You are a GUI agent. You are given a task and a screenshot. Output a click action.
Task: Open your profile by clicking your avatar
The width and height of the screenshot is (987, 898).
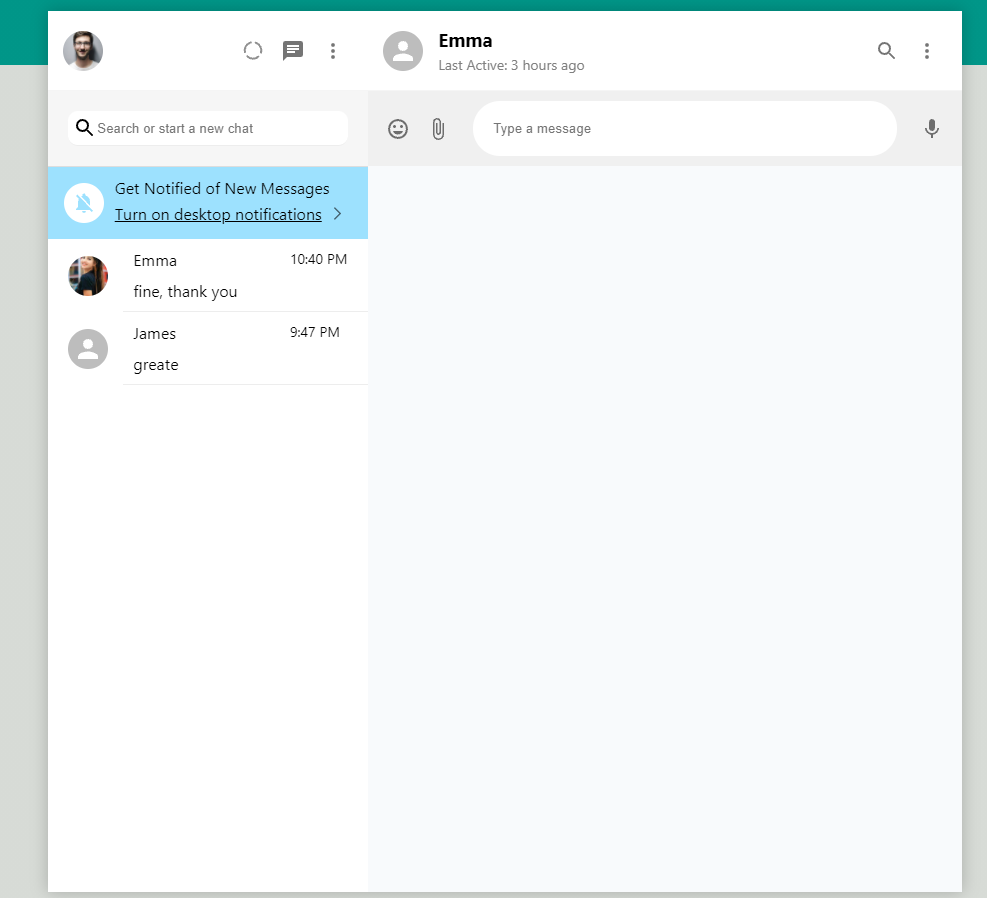[x=83, y=50]
